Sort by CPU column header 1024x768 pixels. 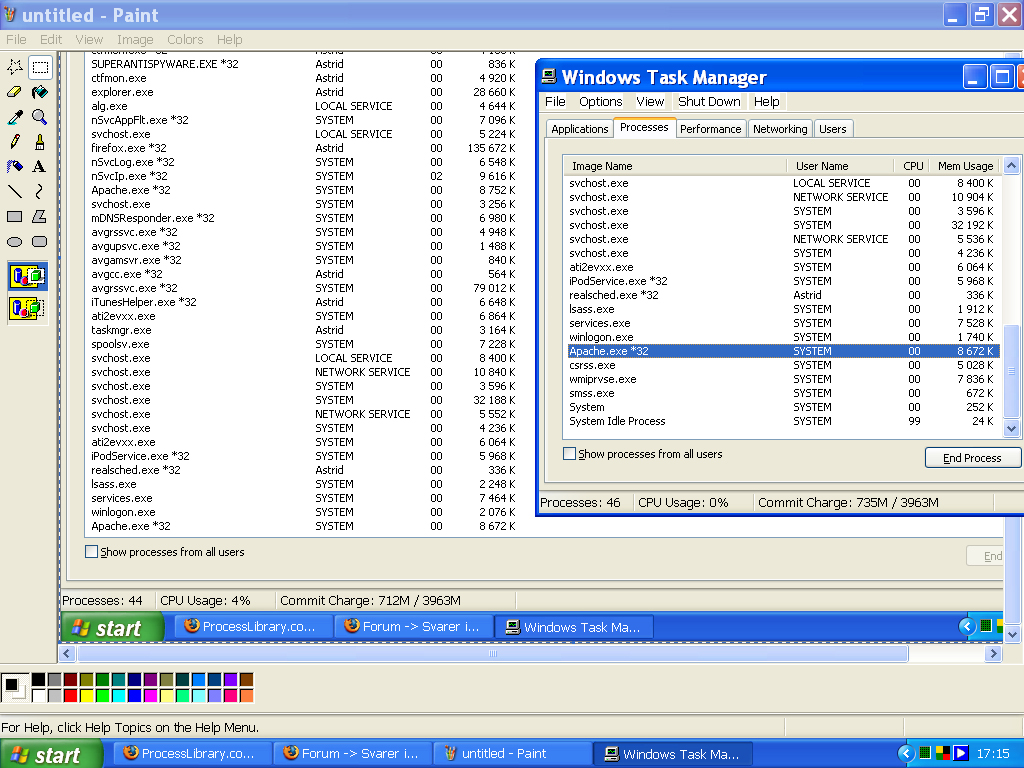click(x=912, y=166)
